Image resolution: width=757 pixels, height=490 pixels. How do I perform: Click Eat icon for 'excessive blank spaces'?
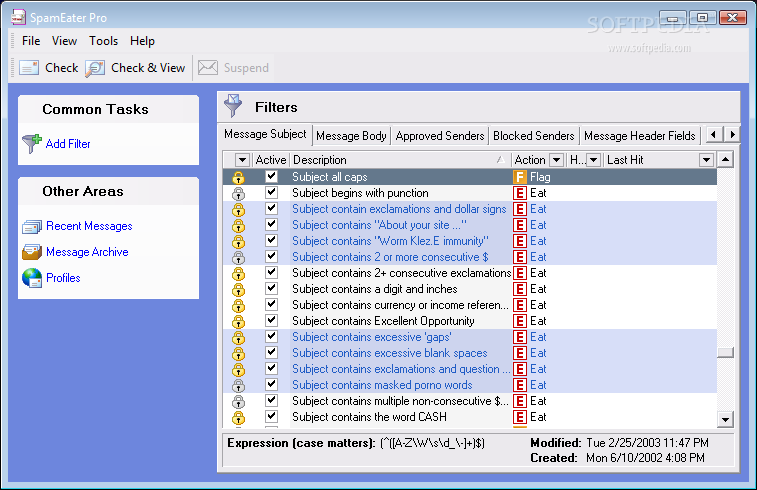(x=519, y=353)
